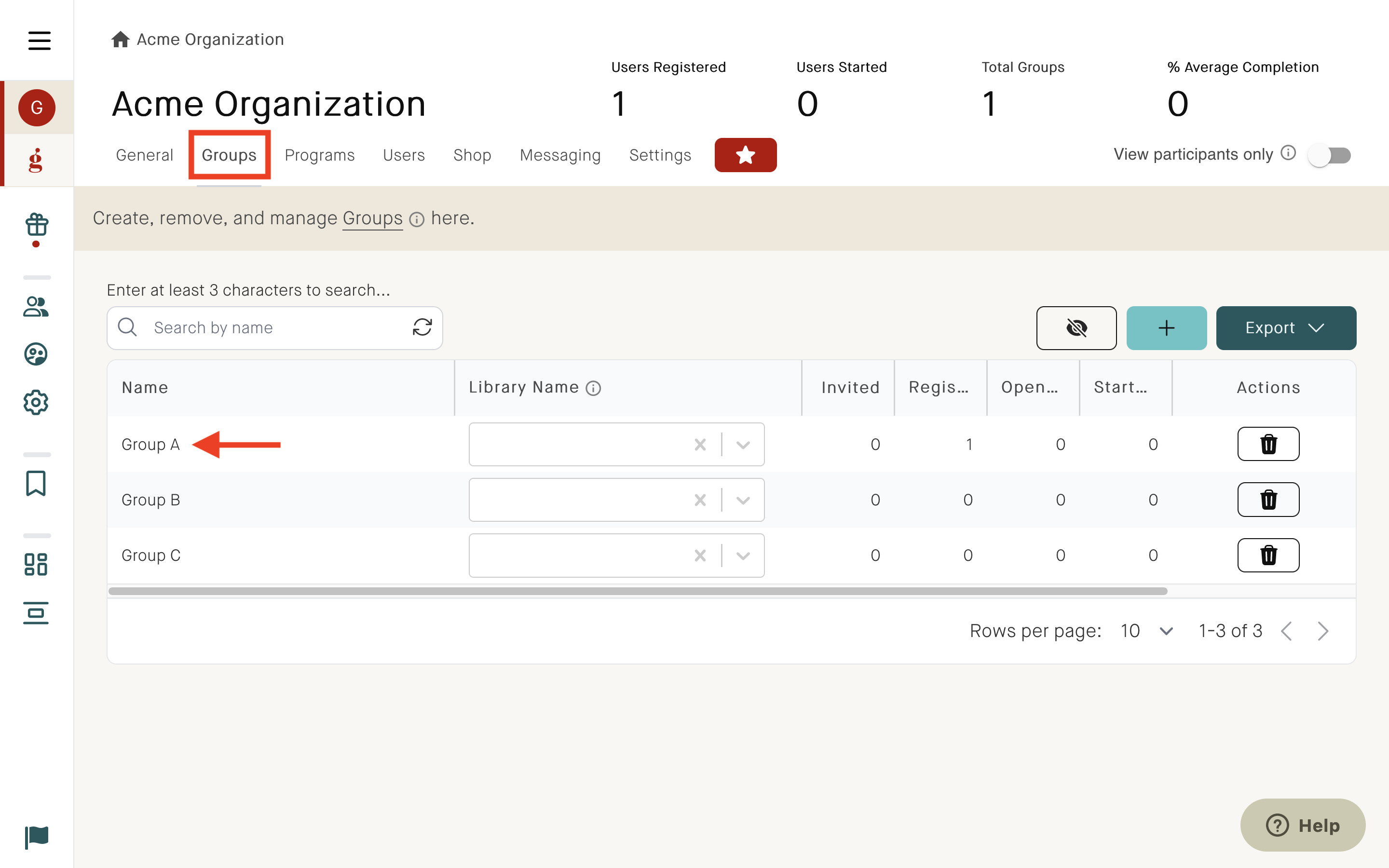1389x868 pixels.
Task: Open the gift box sidebar icon
Action: tap(37, 225)
